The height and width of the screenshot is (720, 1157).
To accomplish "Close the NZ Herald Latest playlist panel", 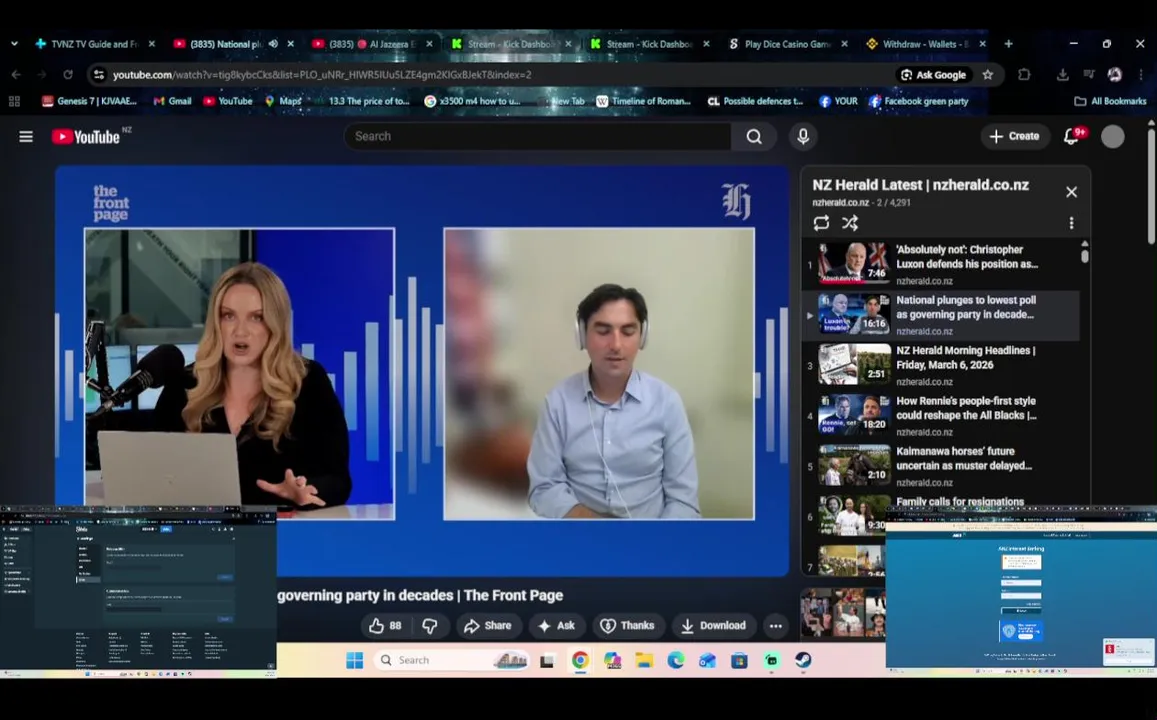I will point(1071,192).
